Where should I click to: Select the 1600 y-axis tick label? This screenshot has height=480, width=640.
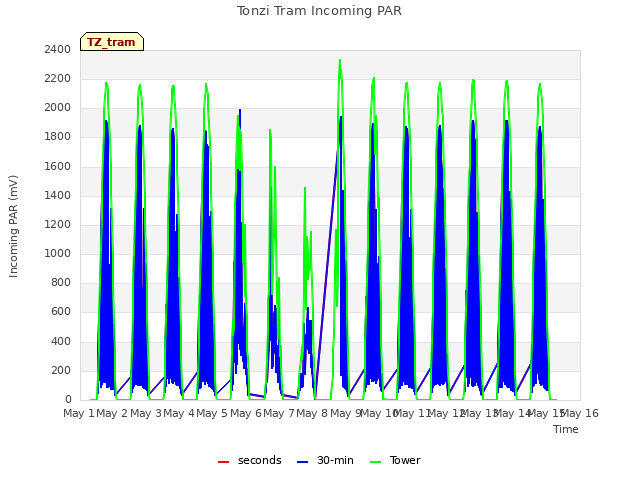58,166
